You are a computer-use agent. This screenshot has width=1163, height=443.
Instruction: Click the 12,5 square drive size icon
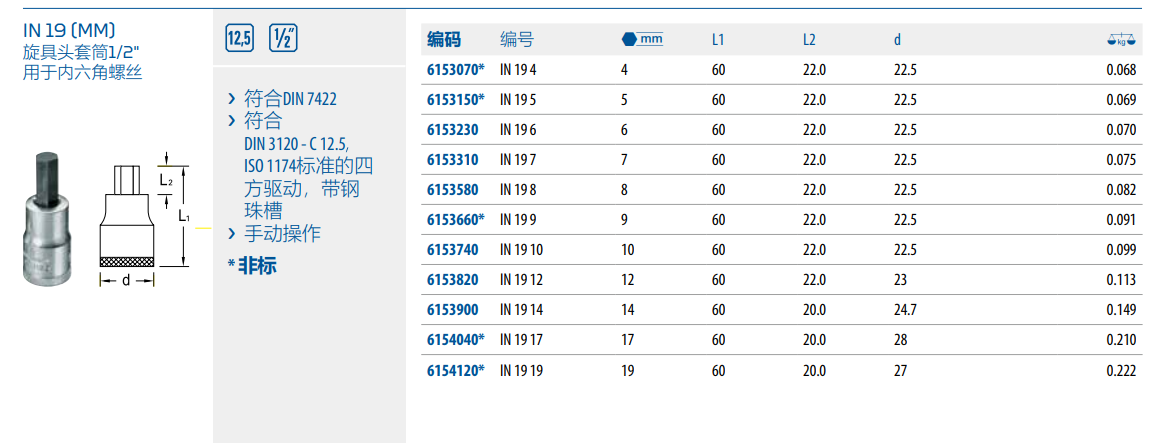[240, 39]
